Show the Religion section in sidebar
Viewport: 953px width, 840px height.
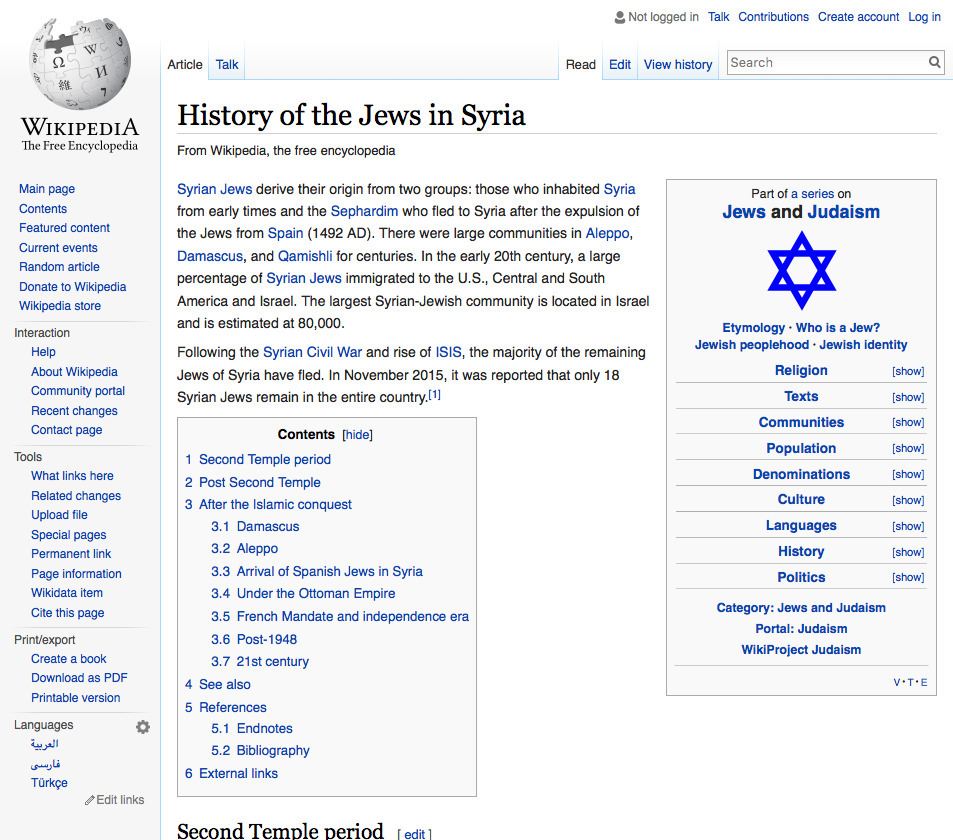(x=907, y=371)
